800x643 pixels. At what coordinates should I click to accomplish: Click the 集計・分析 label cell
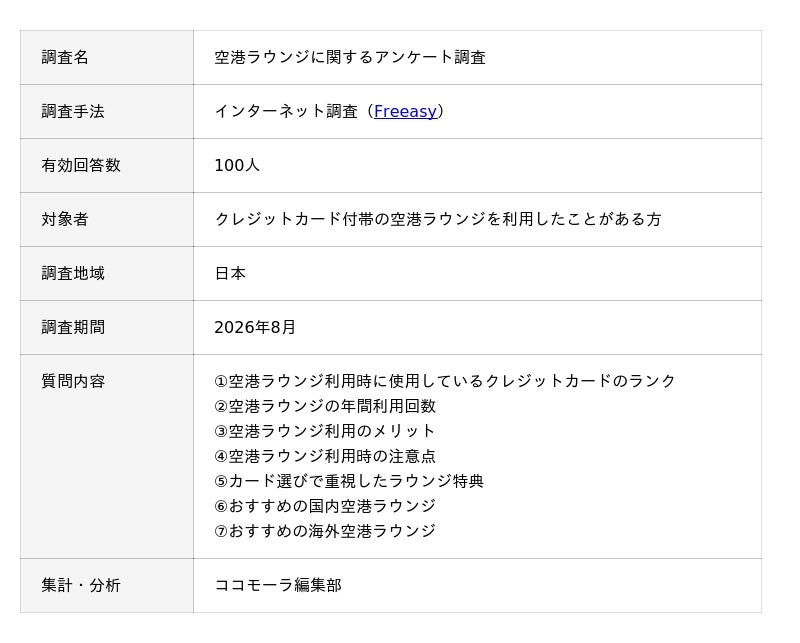pos(107,585)
